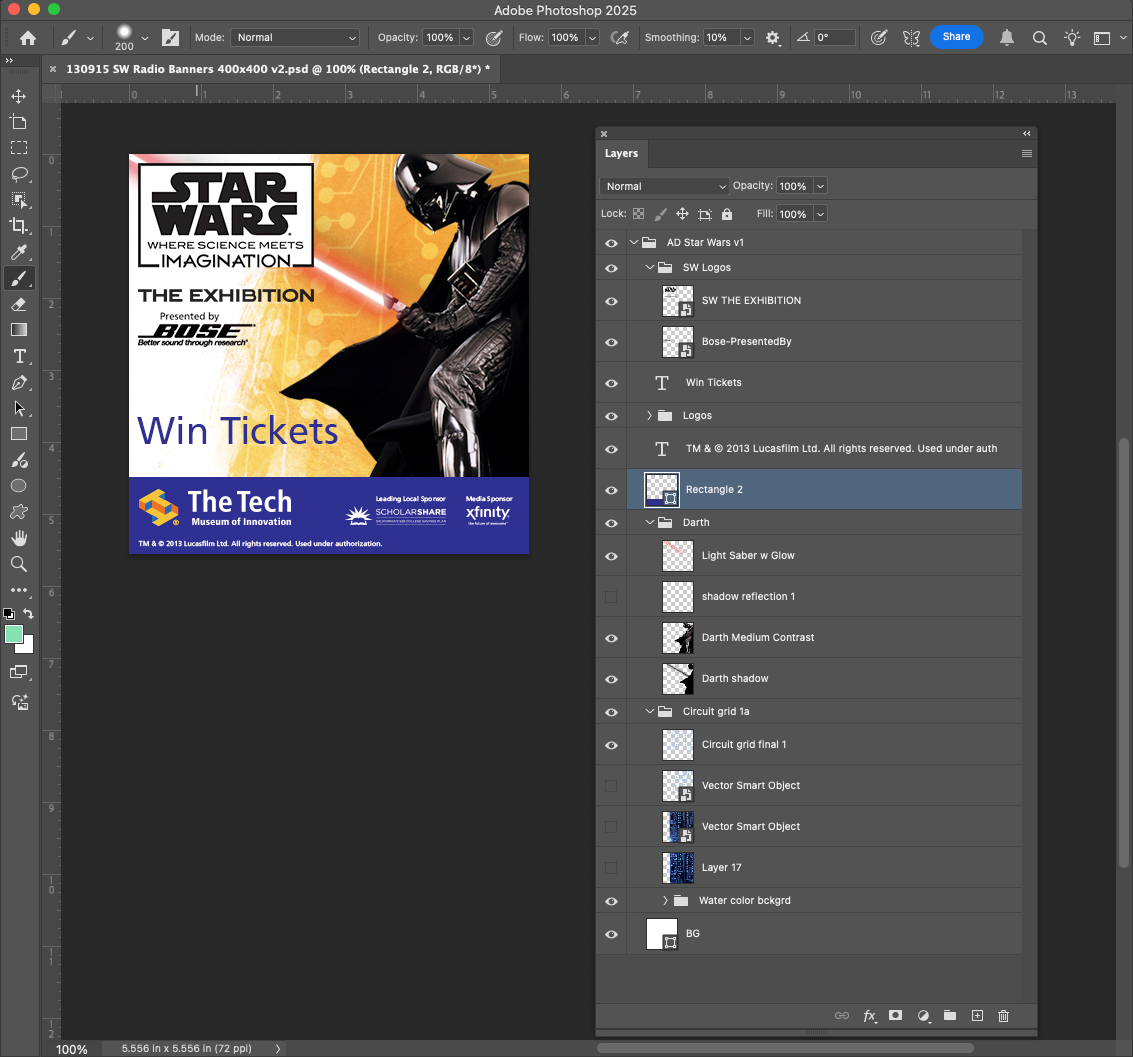
Task: Select the Zoom tool
Action: click(19, 564)
